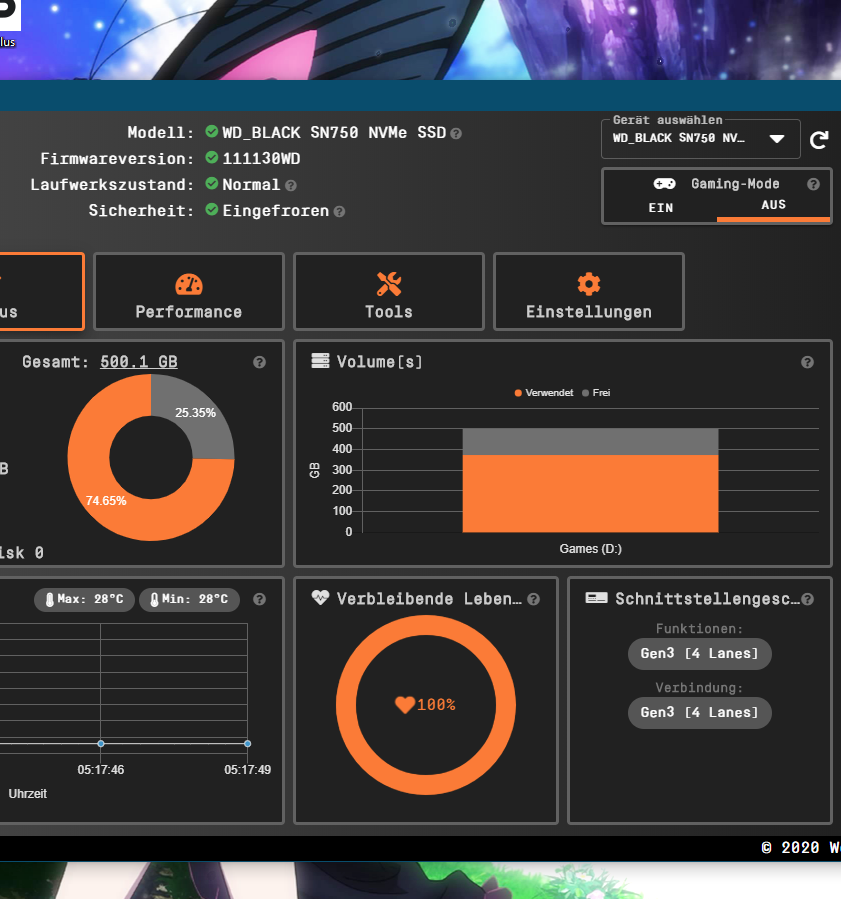The height and width of the screenshot is (899, 841).
Task: Click temperature data point at 05:17:46
Action: click(101, 744)
